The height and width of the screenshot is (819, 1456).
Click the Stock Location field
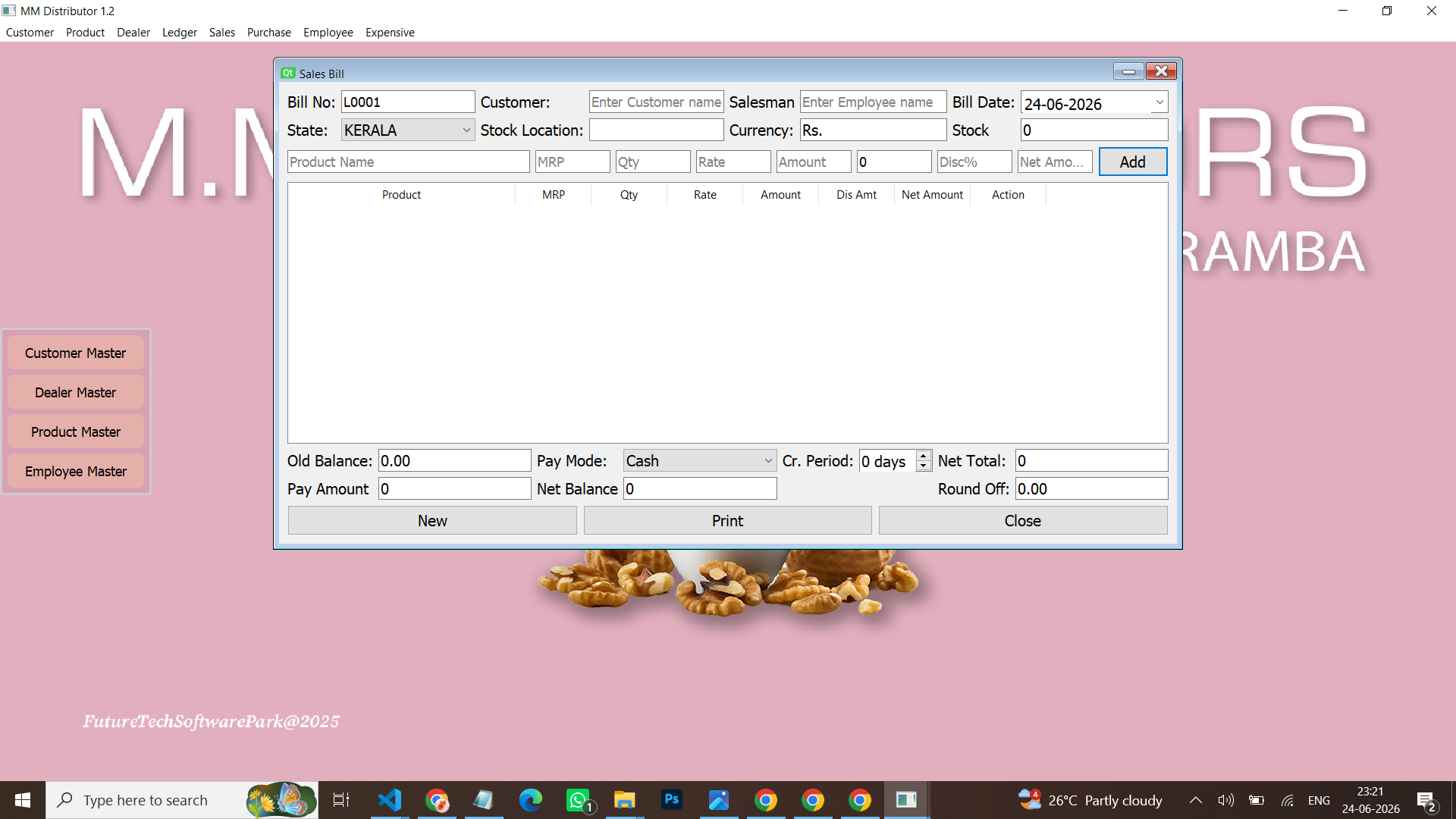[x=657, y=130]
